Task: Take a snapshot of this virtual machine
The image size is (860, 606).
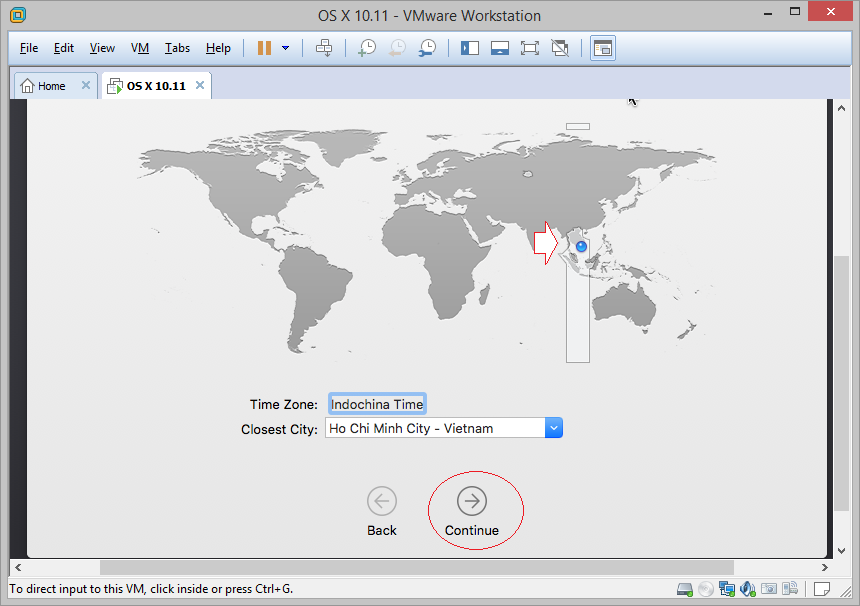Action: click(x=366, y=48)
